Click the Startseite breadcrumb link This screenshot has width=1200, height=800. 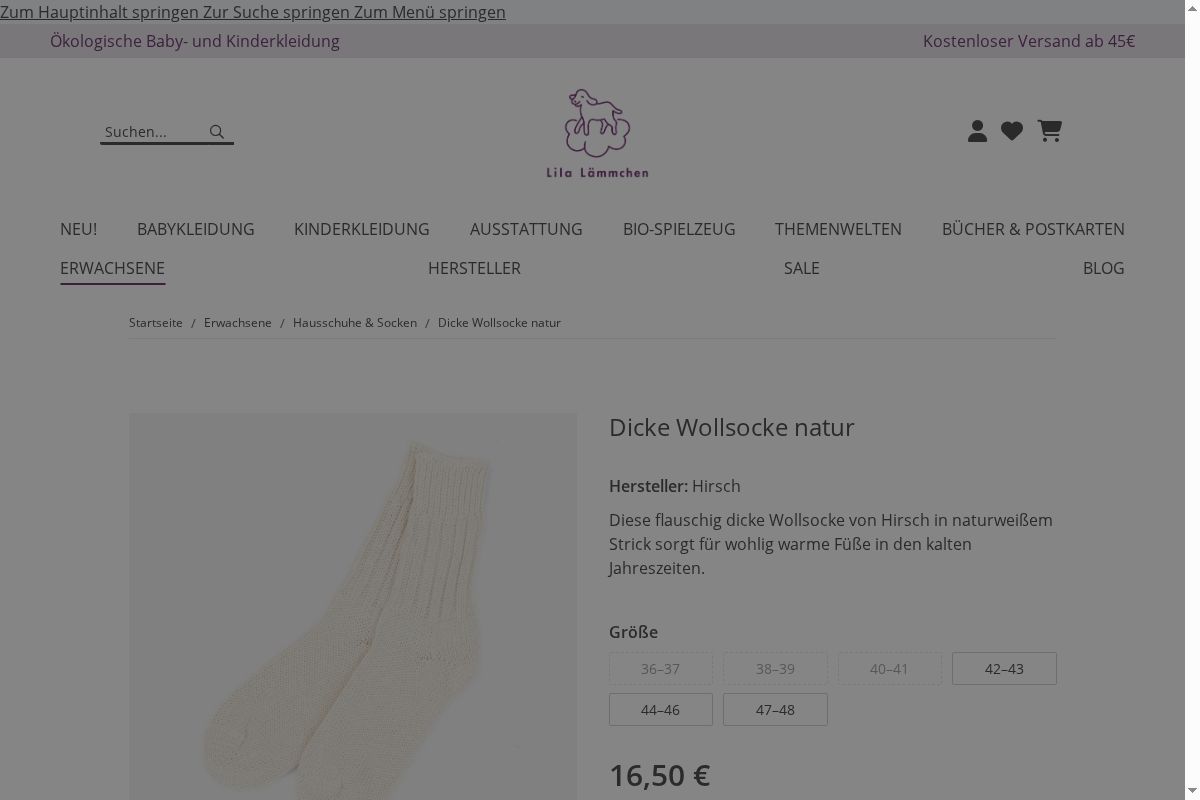pos(156,323)
